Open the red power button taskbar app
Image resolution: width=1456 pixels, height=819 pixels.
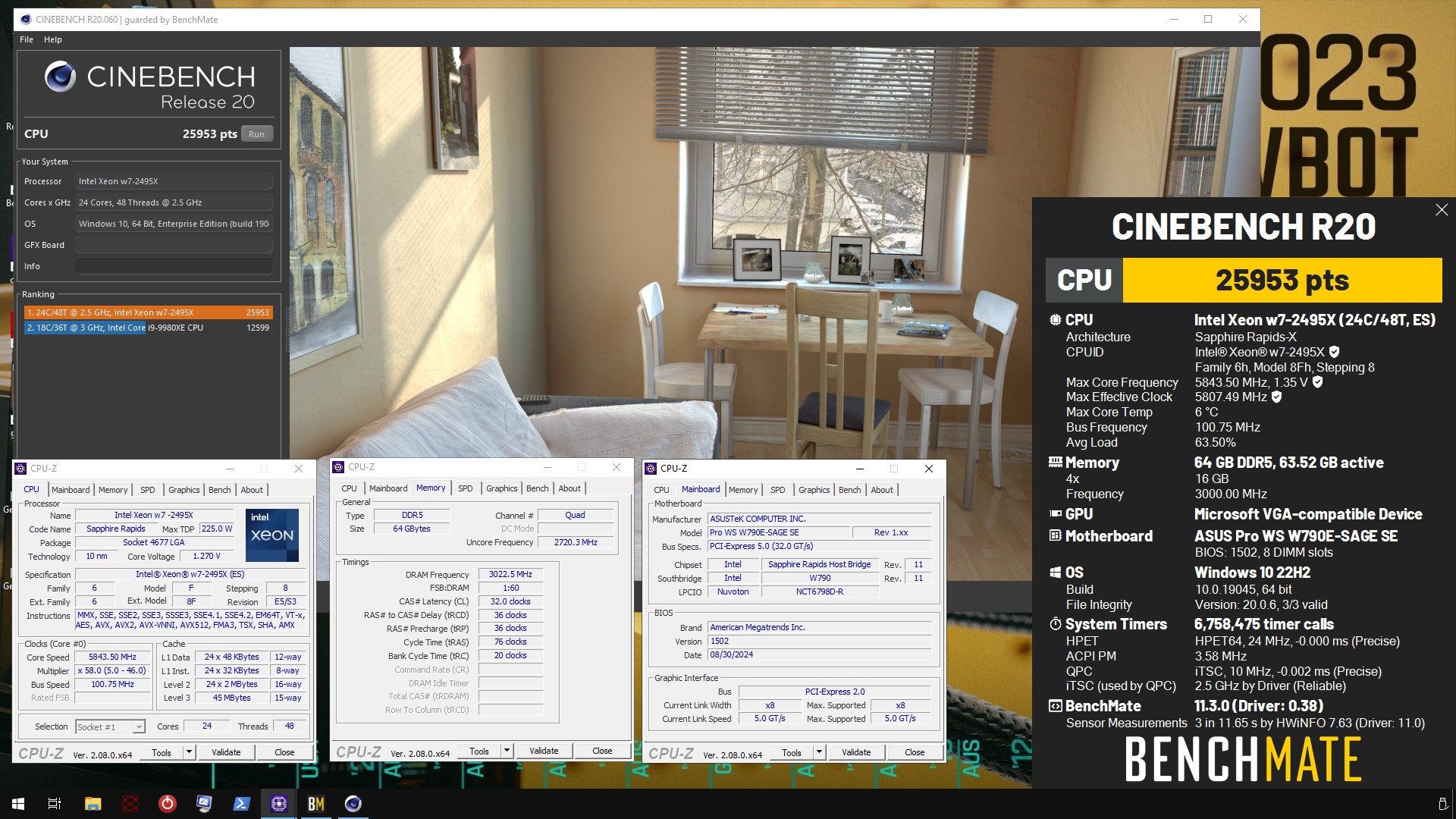[167, 804]
